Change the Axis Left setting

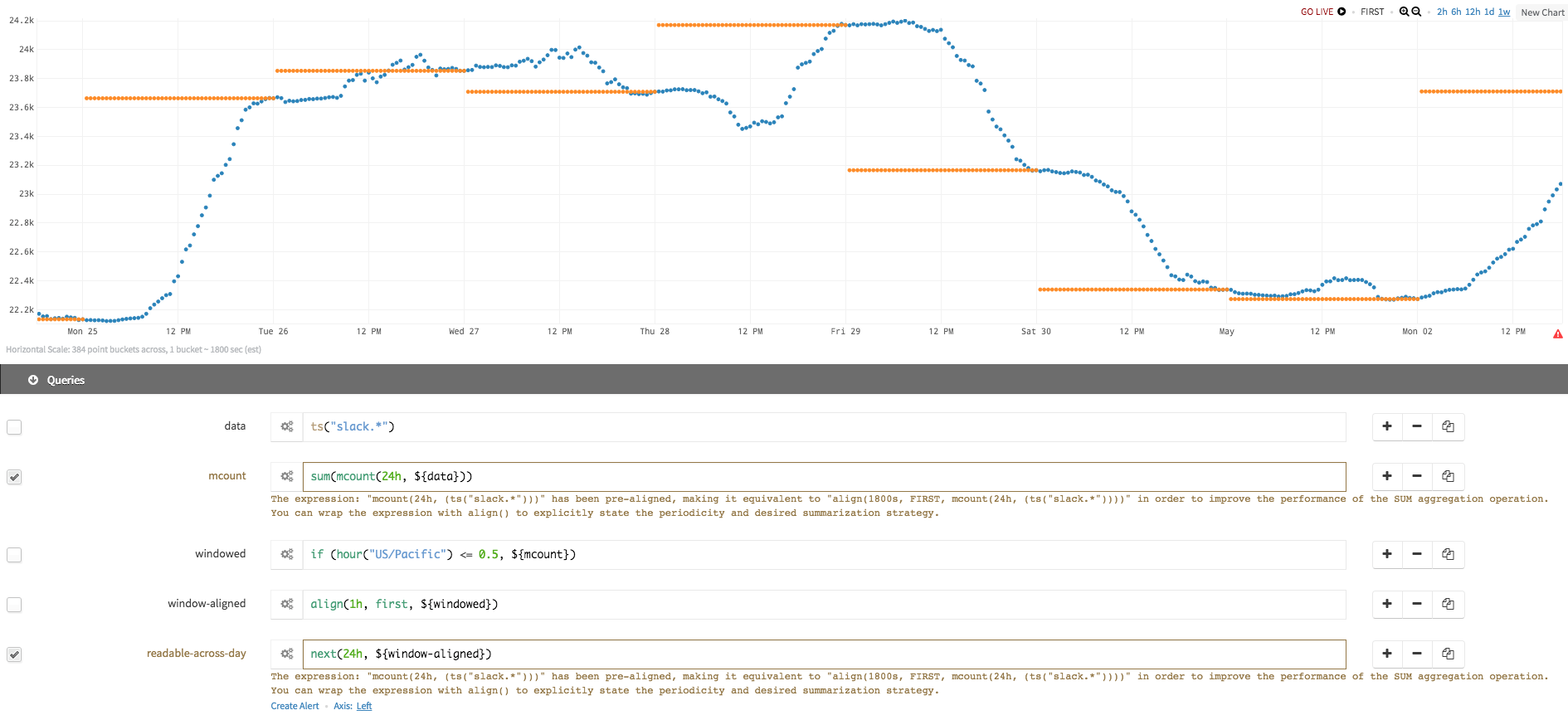(364, 706)
